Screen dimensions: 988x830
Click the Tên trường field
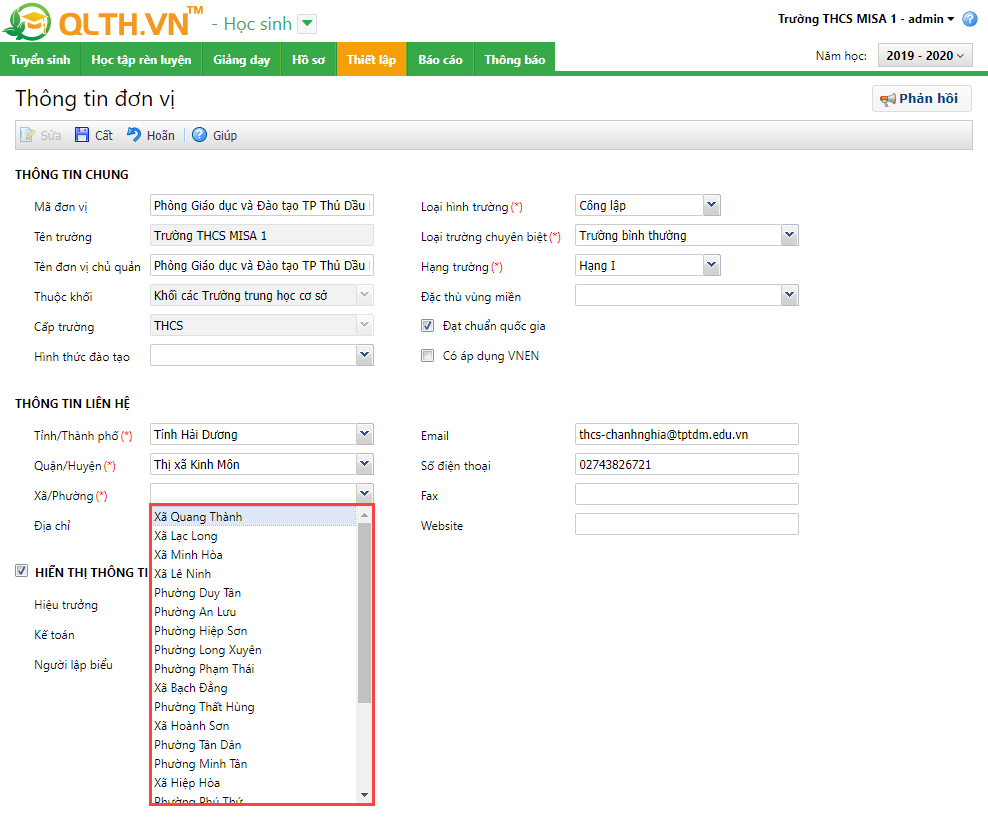tap(261, 236)
